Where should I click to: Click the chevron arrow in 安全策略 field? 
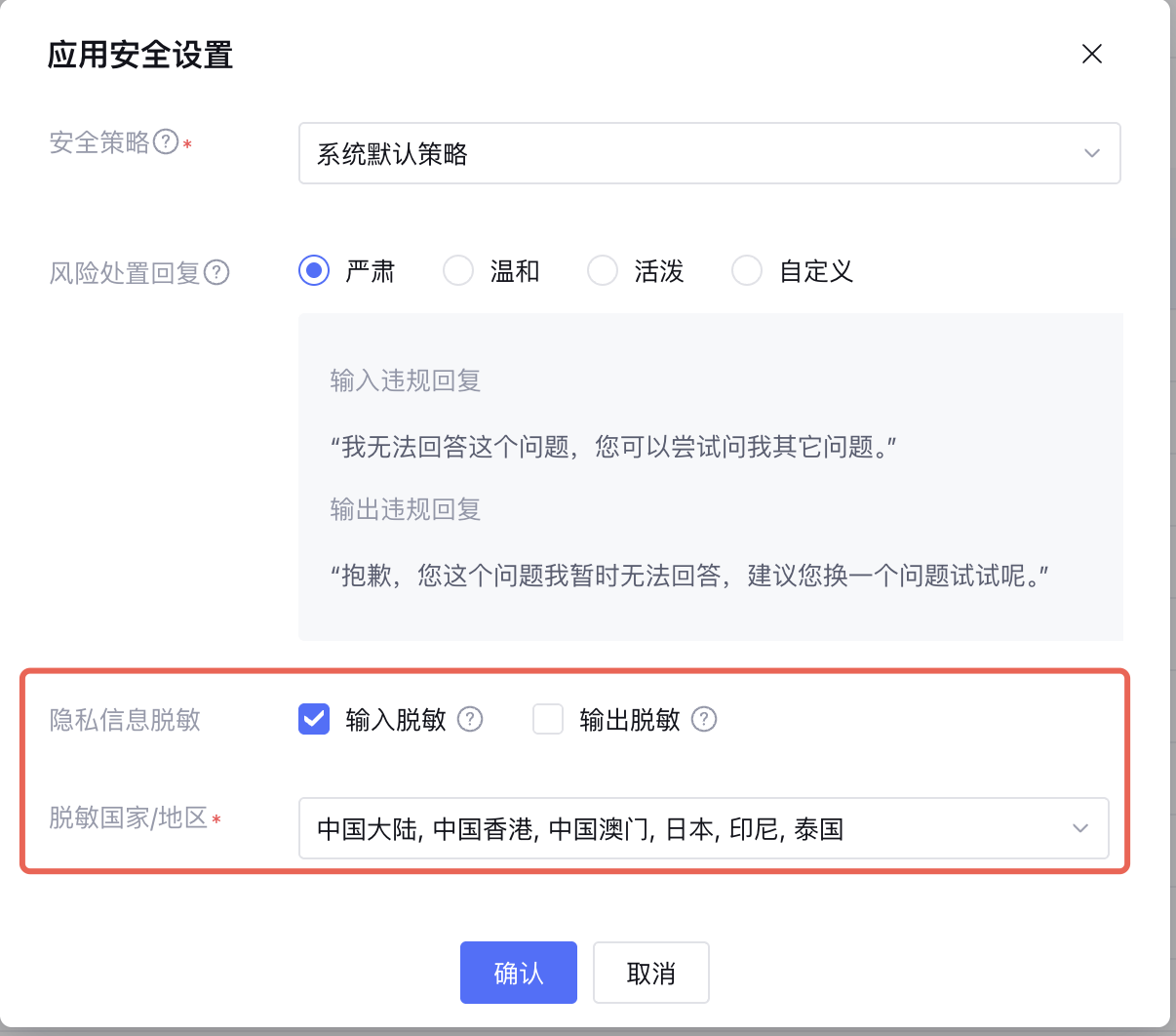[x=1092, y=153]
